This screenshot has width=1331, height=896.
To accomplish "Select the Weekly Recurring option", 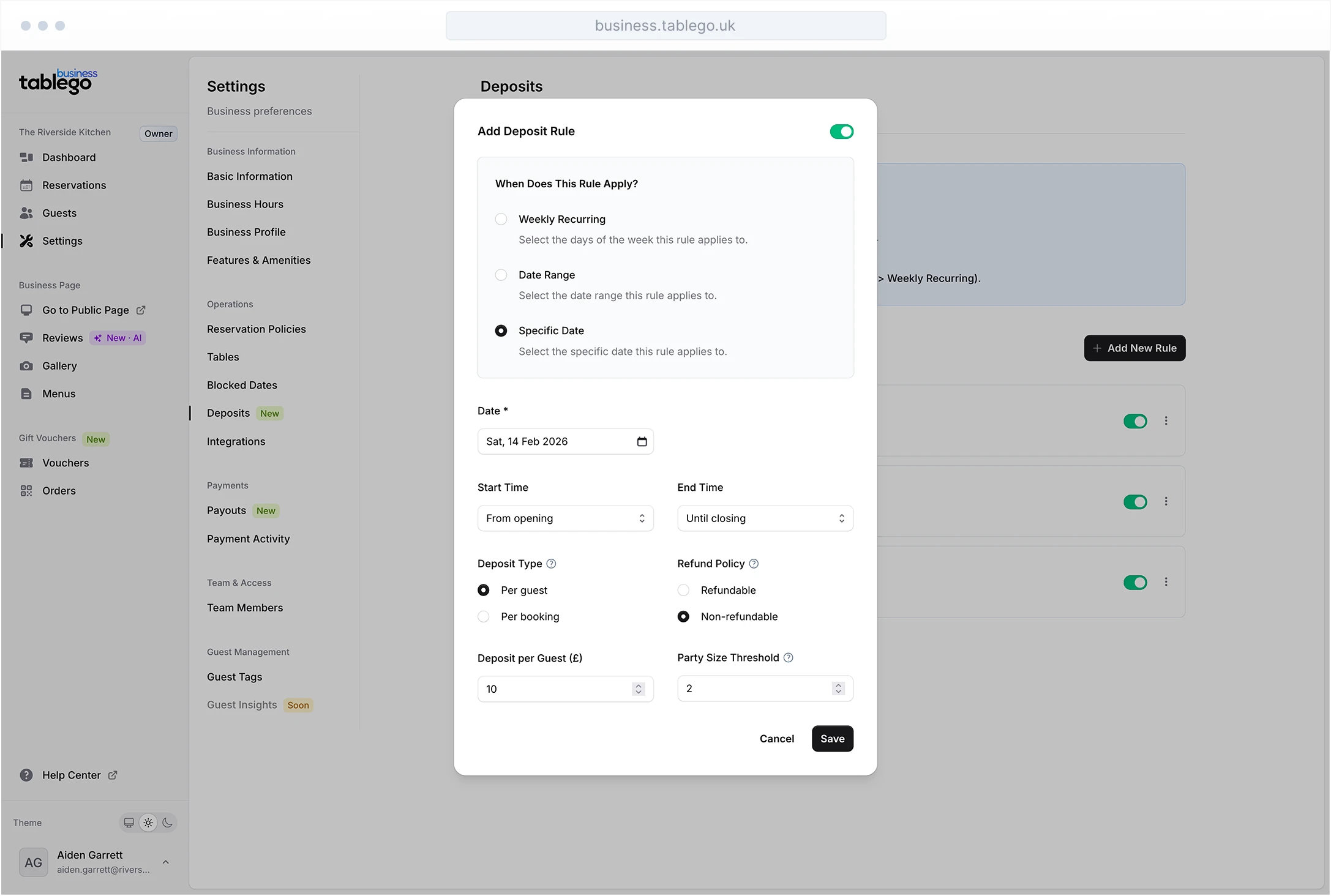I will [x=501, y=218].
